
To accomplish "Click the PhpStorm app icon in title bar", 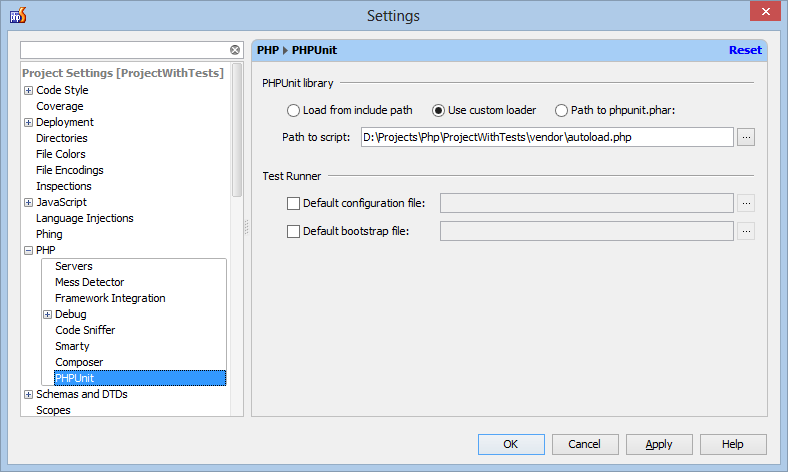I will 18,16.
